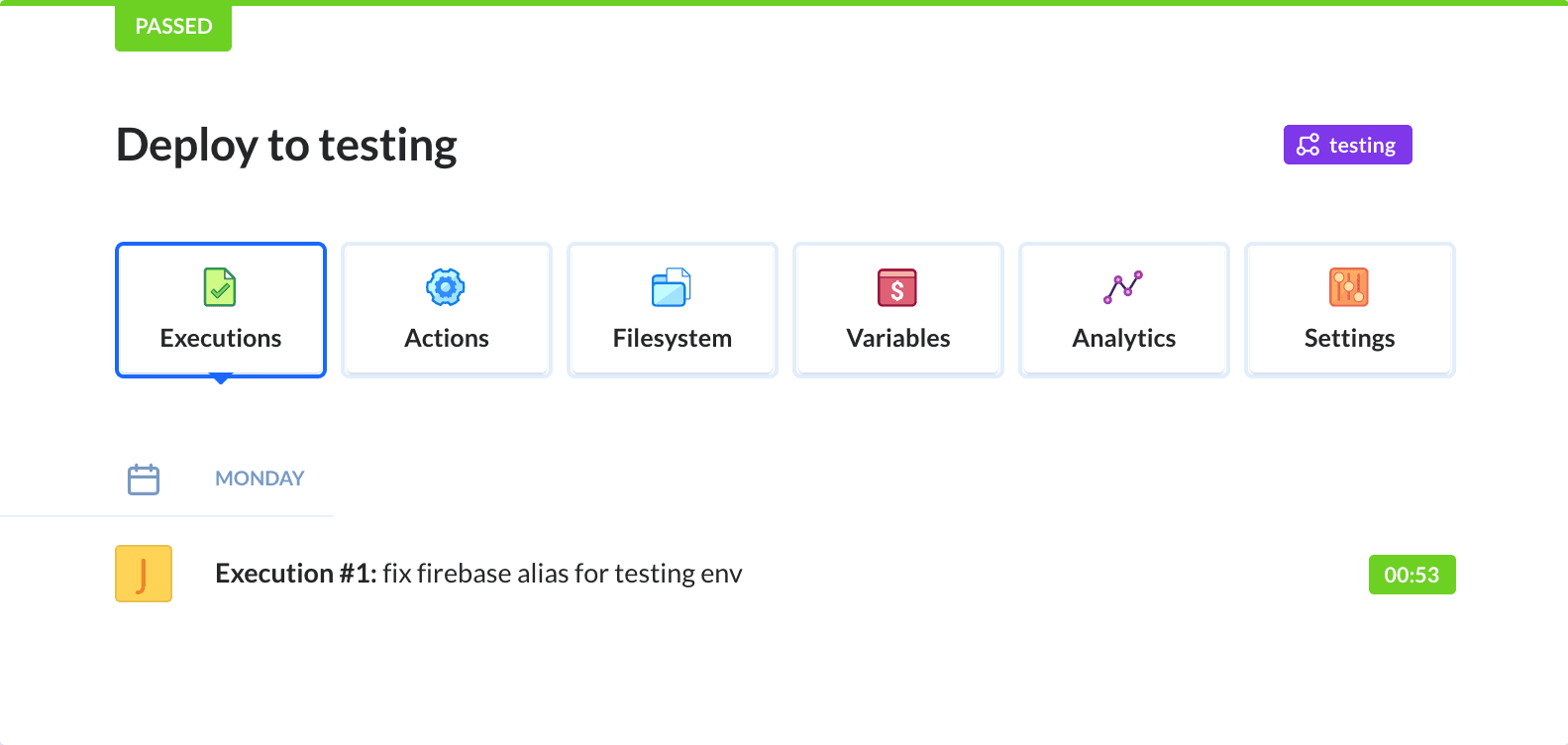Click the MONDAY date label
The height and width of the screenshot is (745, 1568).
260,479
